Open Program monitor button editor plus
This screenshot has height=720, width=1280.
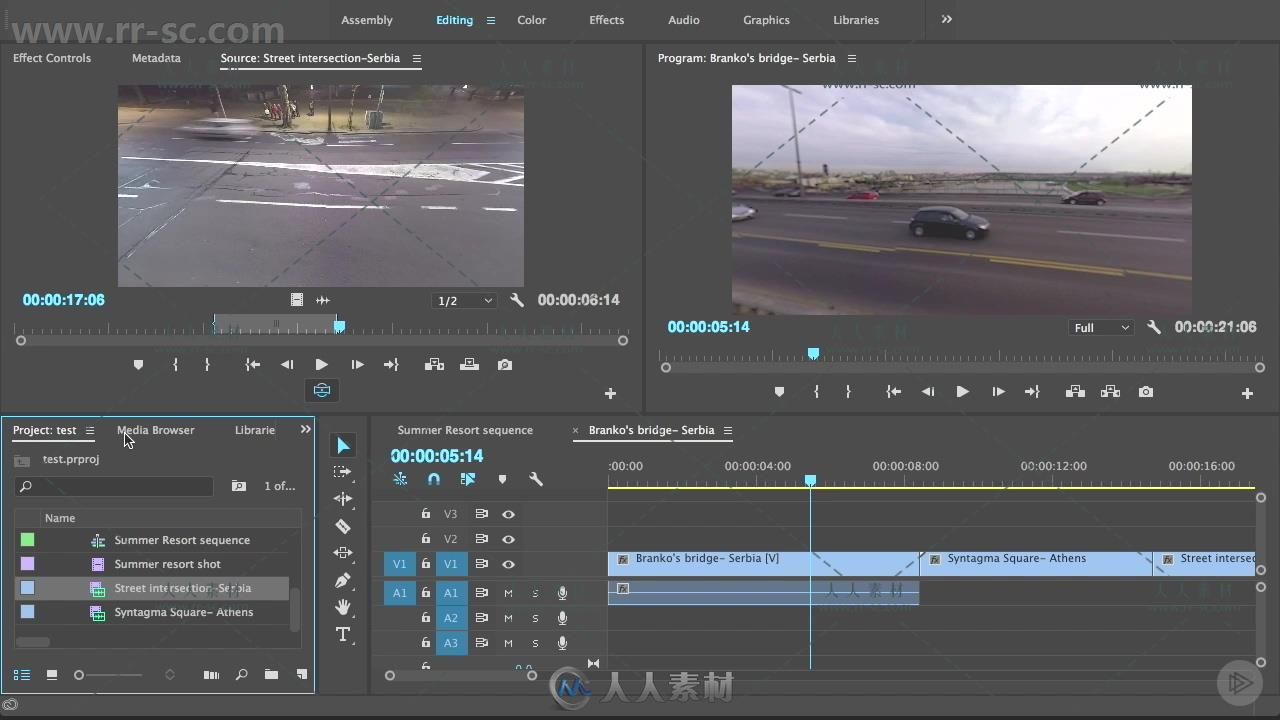click(x=1247, y=393)
